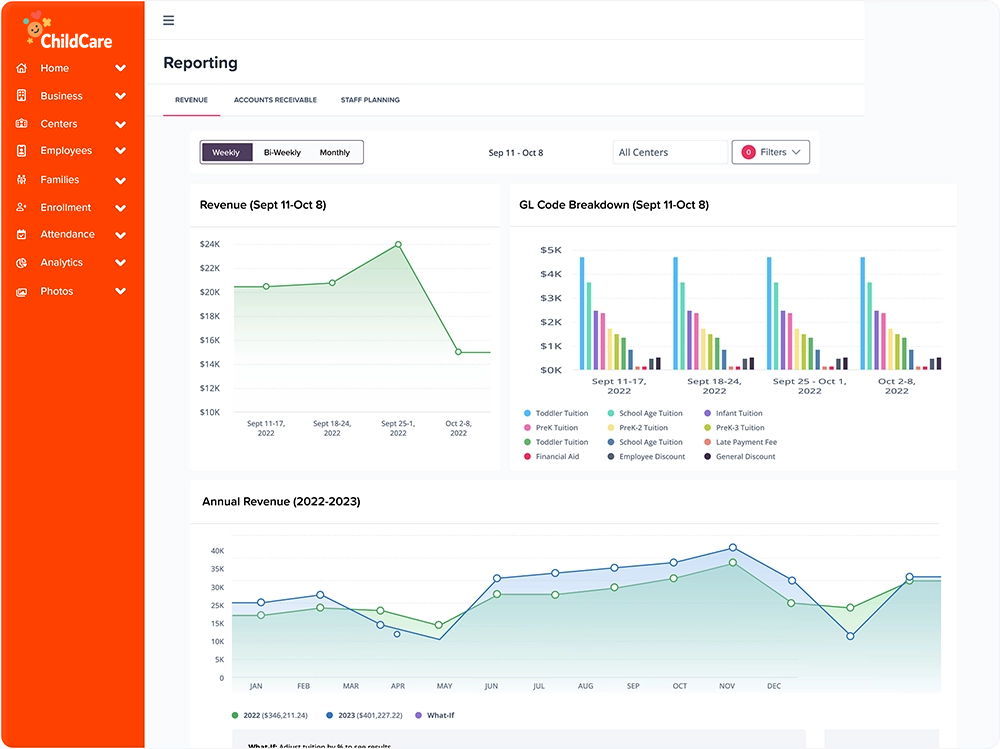
Task: Select the Weekly period toggle
Action: 226,153
